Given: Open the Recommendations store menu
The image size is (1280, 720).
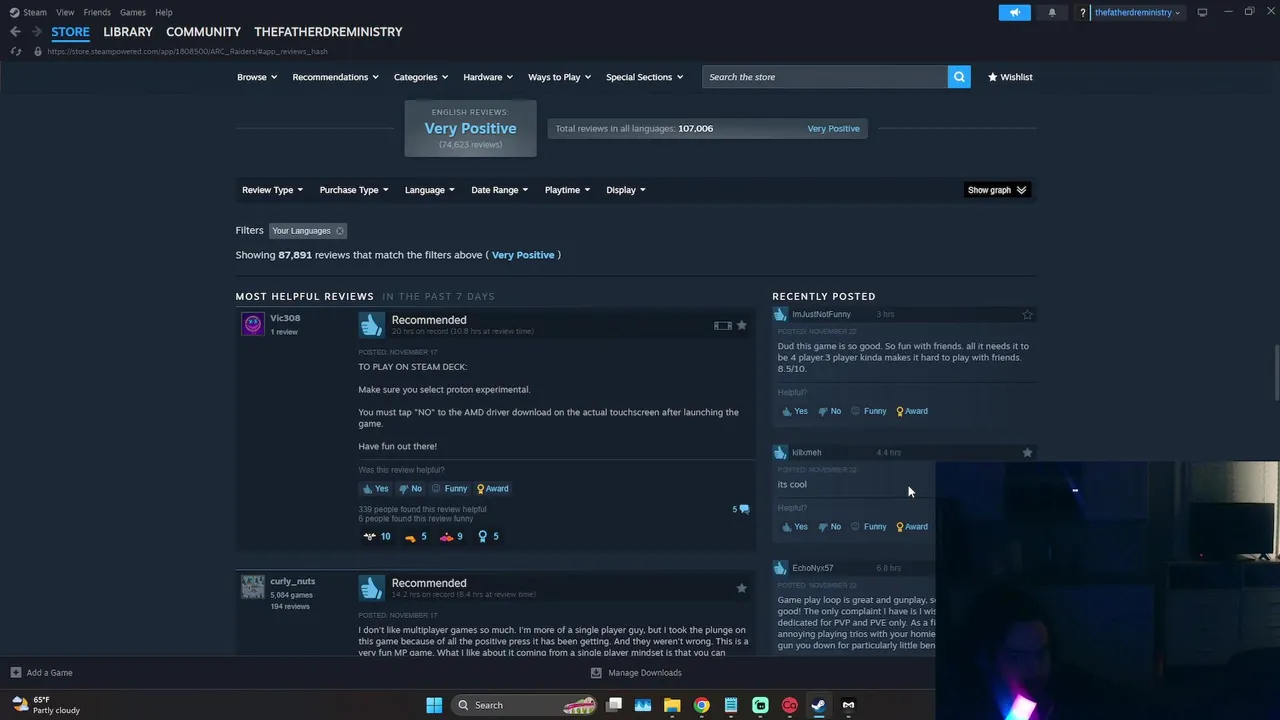Looking at the screenshot, I should point(335,77).
